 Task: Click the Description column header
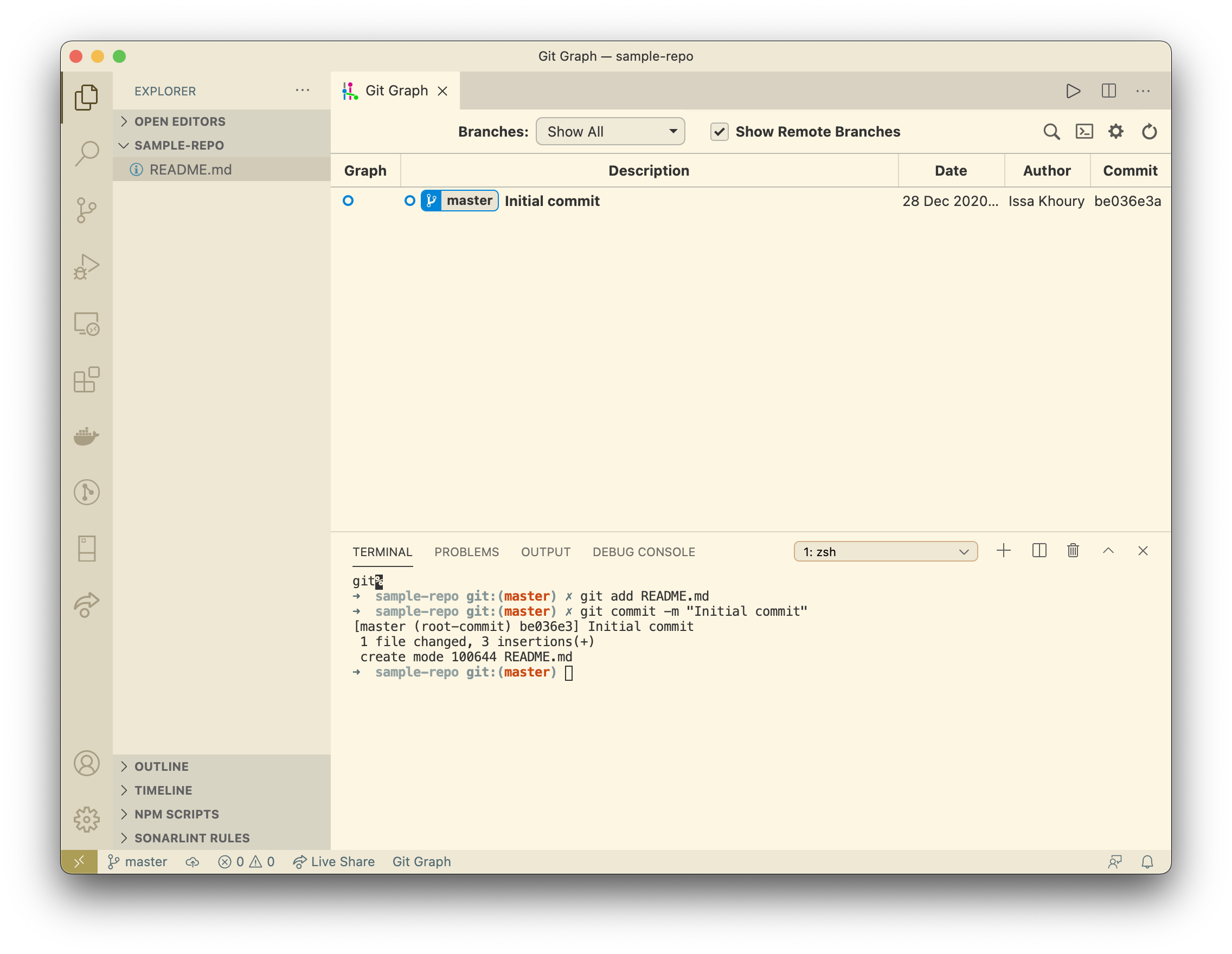pyautogui.click(x=649, y=170)
